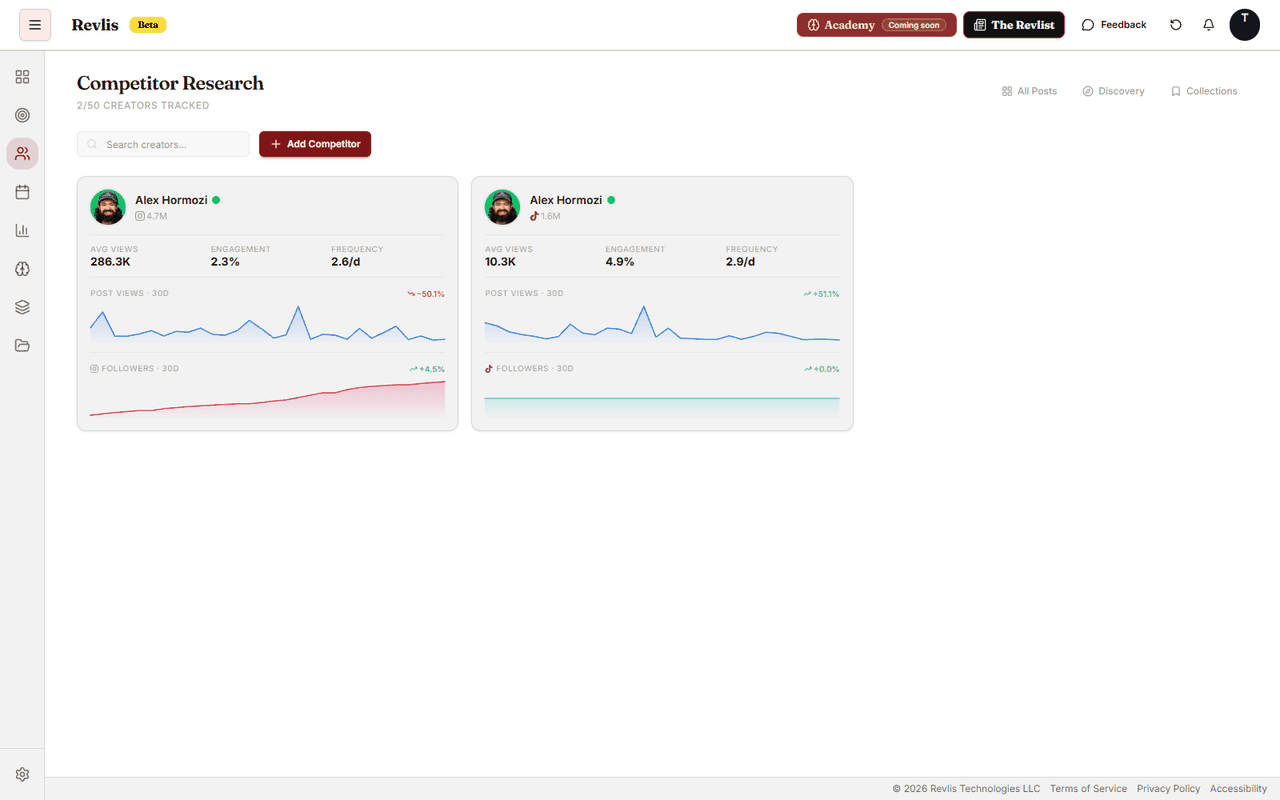1280x800 pixels.
Task: Open settings gear at sidebar bottom
Action: click(22, 774)
